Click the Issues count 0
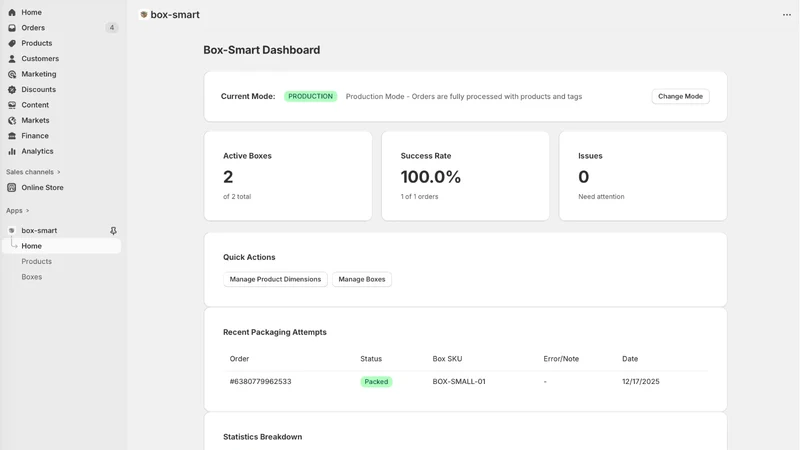Screen dimensions: 800x450 pyautogui.click(x=584, y=177)
